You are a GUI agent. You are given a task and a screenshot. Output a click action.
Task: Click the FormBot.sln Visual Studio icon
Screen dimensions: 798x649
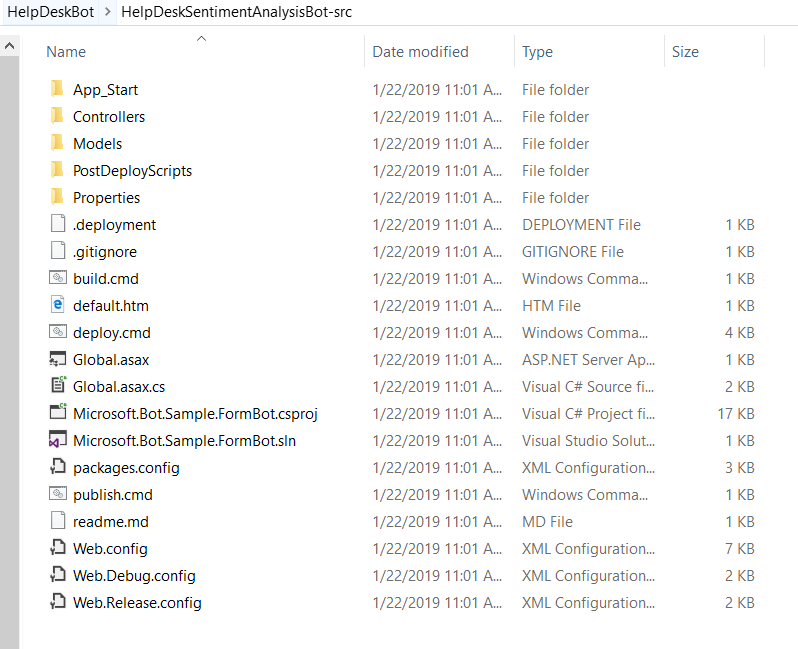click(58, 440)
